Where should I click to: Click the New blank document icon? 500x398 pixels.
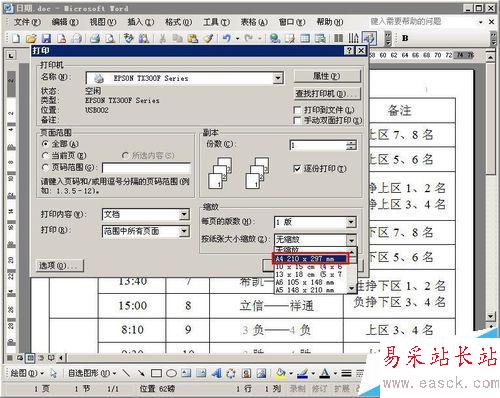tap(15, 38)
